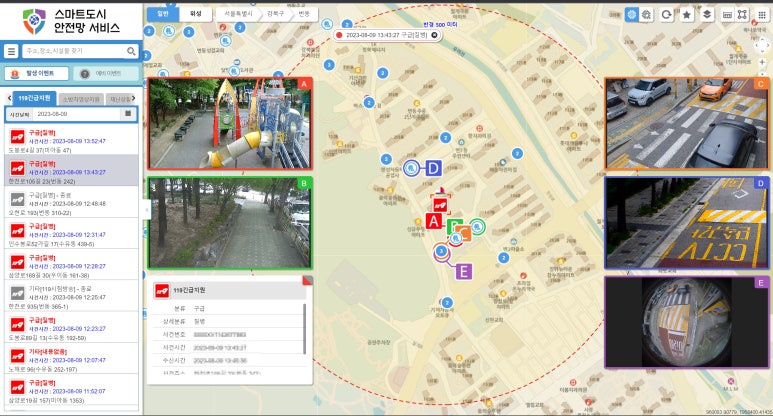Click the map zoom in plus button

click(x=762, y=63)
